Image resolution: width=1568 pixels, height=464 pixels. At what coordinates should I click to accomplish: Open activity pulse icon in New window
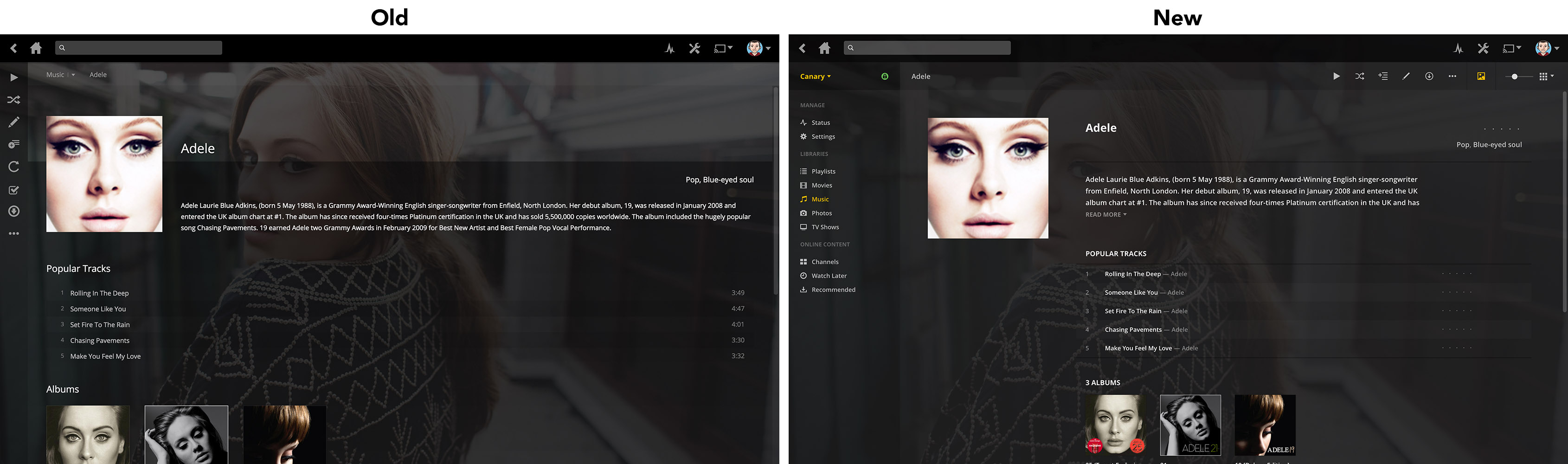(1459, 48)
